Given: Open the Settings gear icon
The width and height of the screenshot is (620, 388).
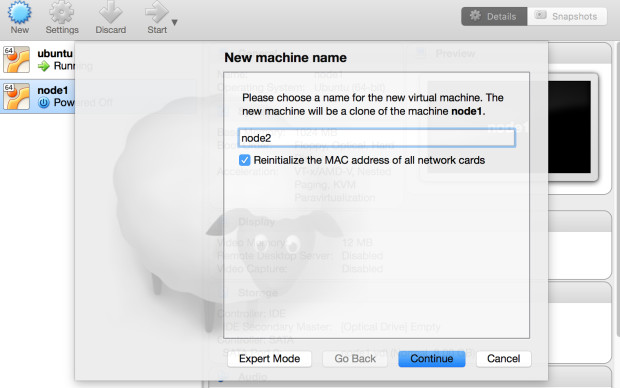Looking at the screenshot, I should [x=61, y=13].
